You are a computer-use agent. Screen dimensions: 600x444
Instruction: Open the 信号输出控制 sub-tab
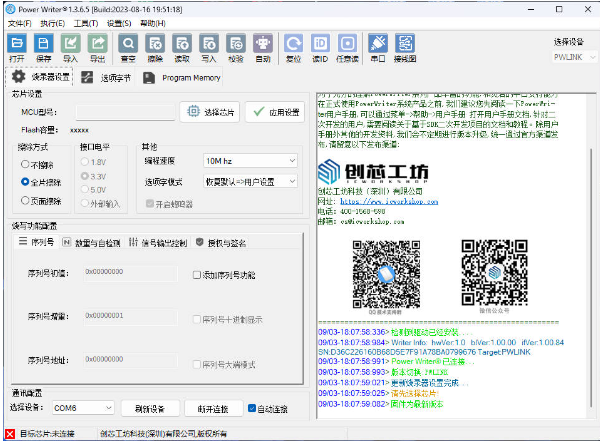pos(158,242)
